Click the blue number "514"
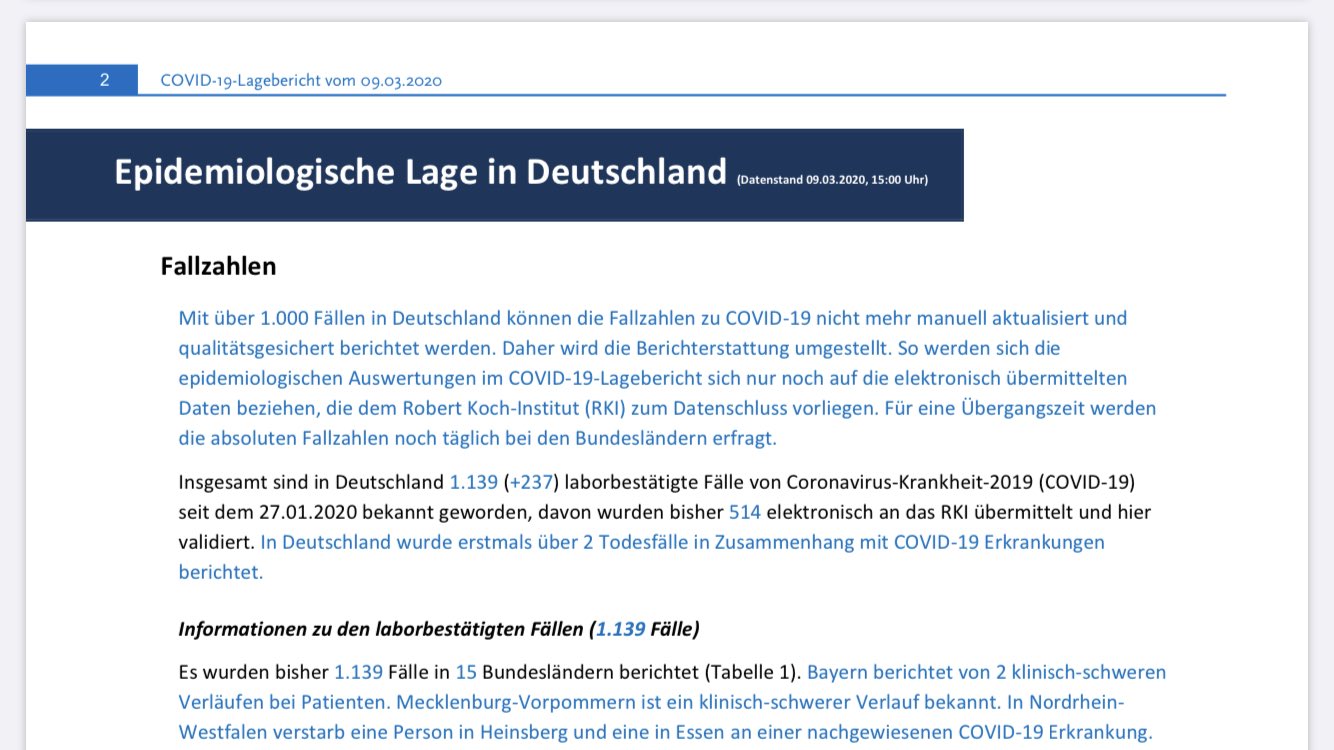This screenshot has height=750, width=1334. pyautogui.click(x=745, y=512)
